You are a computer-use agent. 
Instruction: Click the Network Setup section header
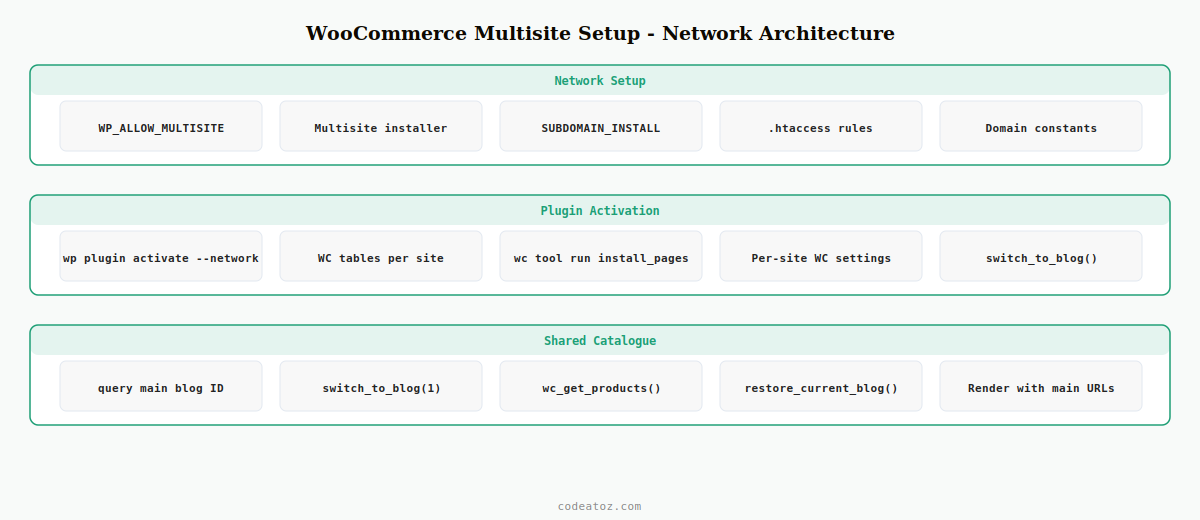600,81
